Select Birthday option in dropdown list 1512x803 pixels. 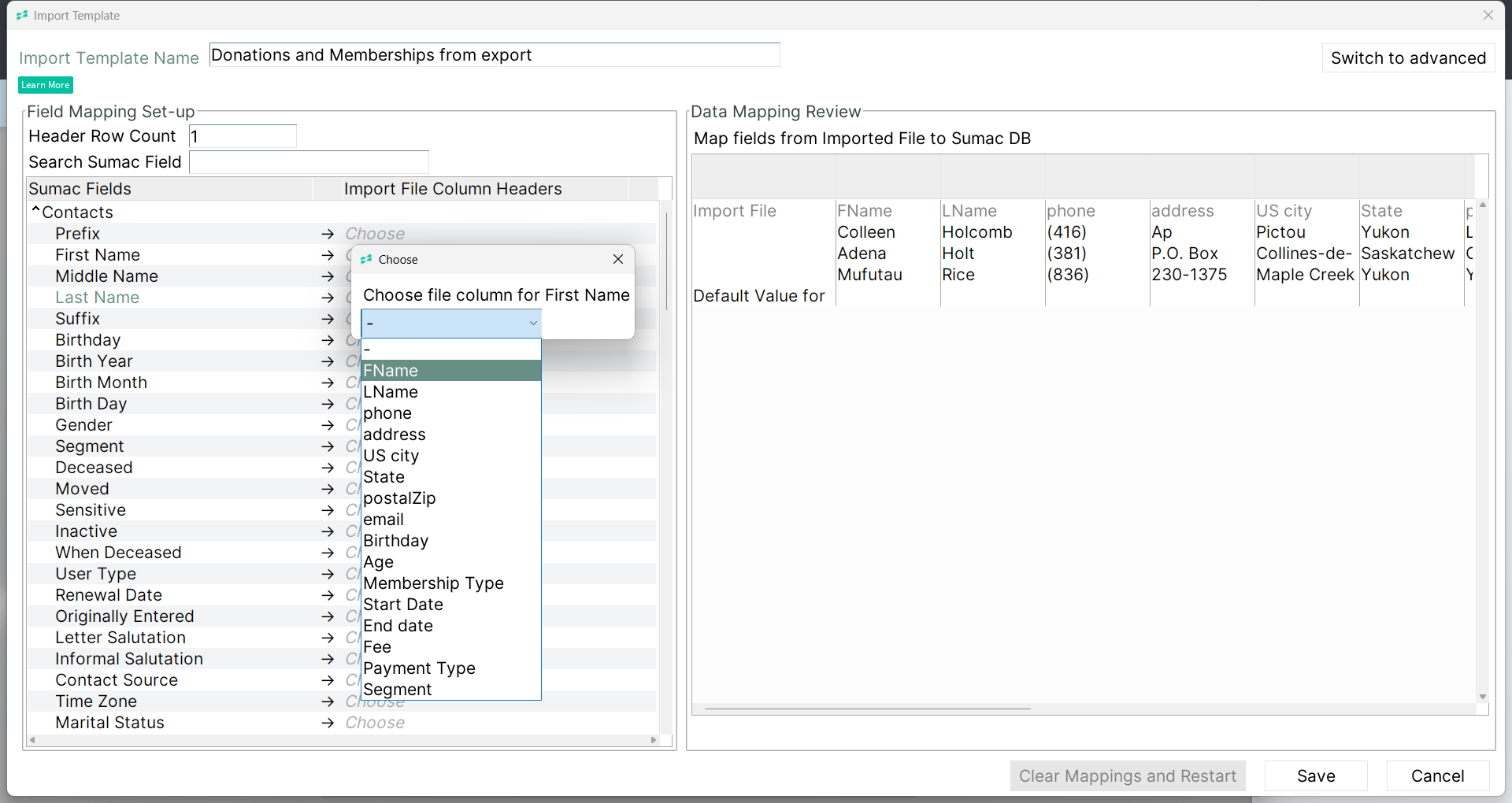click(451, 541)
